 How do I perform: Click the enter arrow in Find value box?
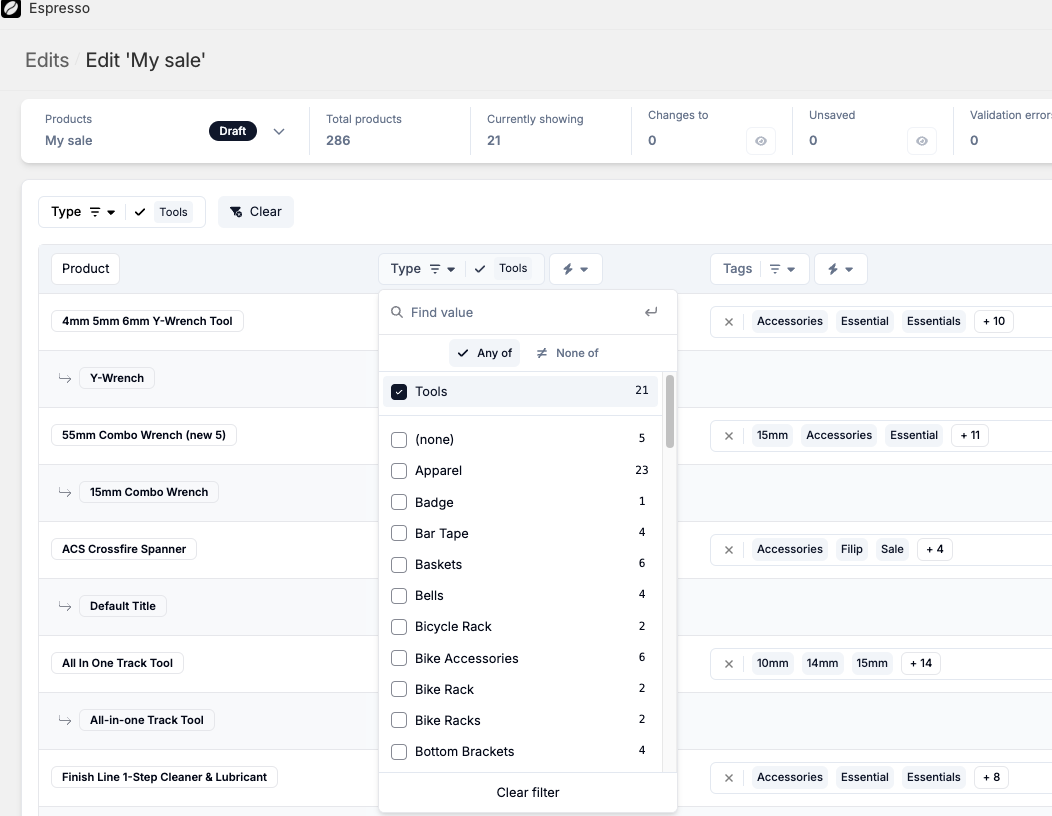pos(651,312)
